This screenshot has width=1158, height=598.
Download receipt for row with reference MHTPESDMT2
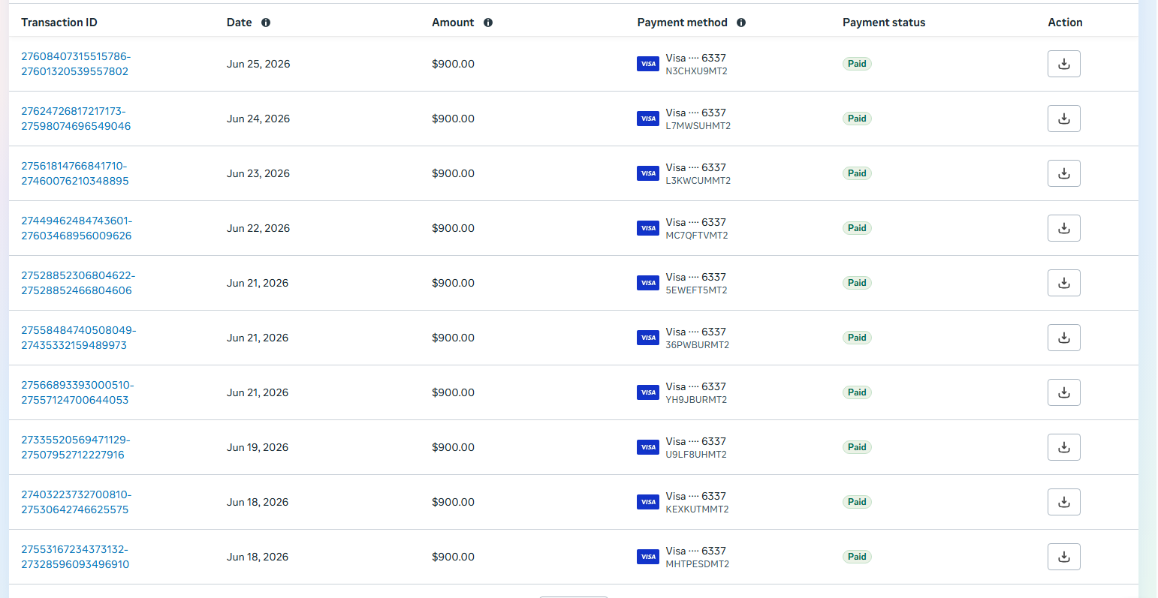tap(1063, 557)
